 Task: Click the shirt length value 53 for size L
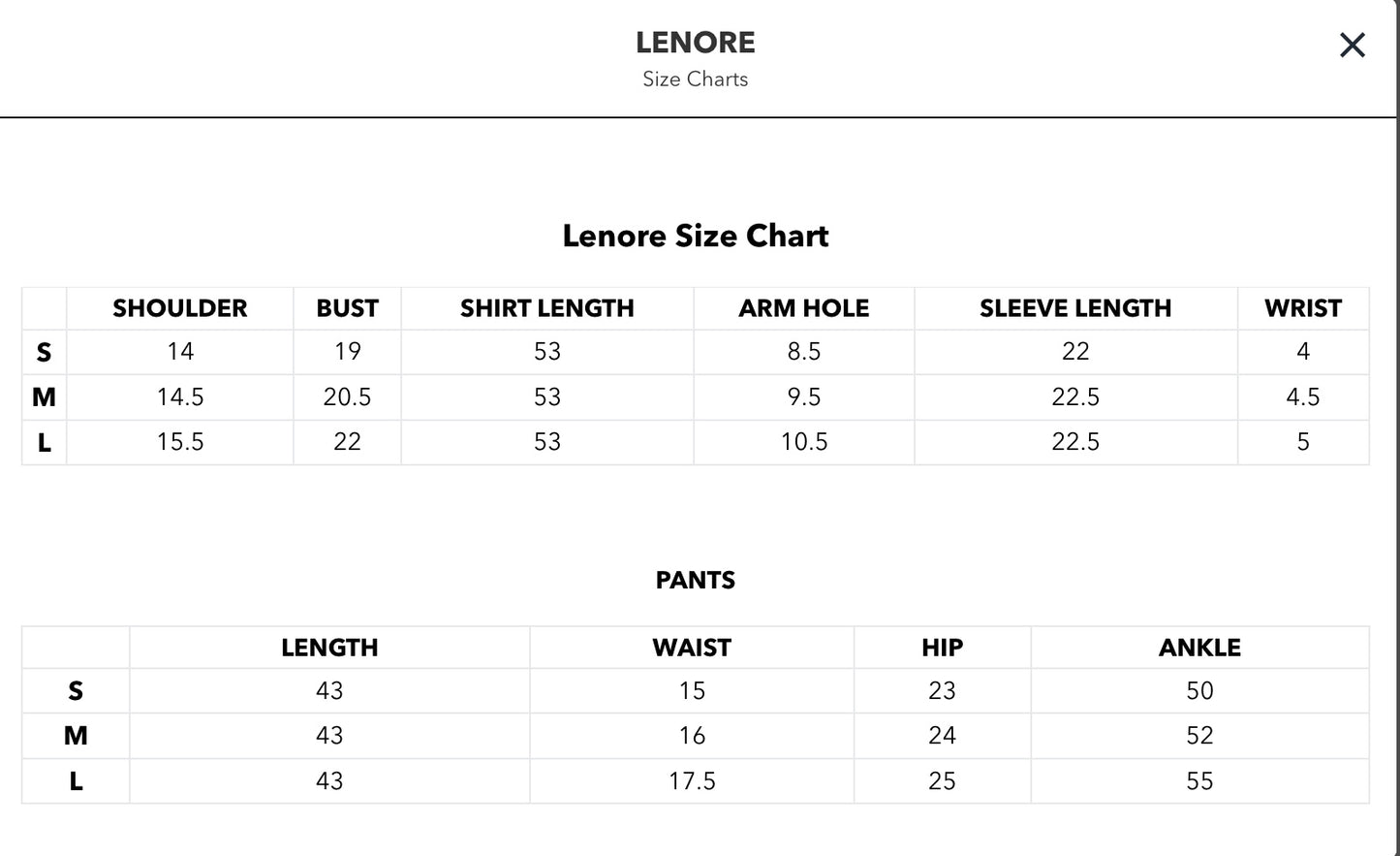pos(546,441)
